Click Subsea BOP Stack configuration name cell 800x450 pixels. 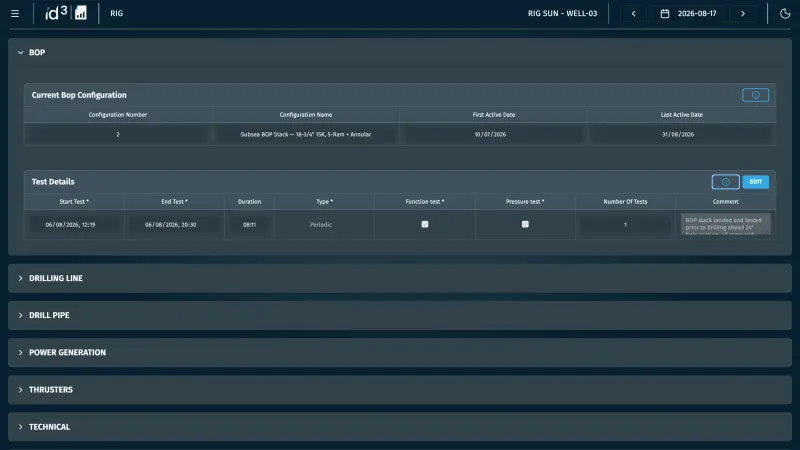click(x=306, y=135)
